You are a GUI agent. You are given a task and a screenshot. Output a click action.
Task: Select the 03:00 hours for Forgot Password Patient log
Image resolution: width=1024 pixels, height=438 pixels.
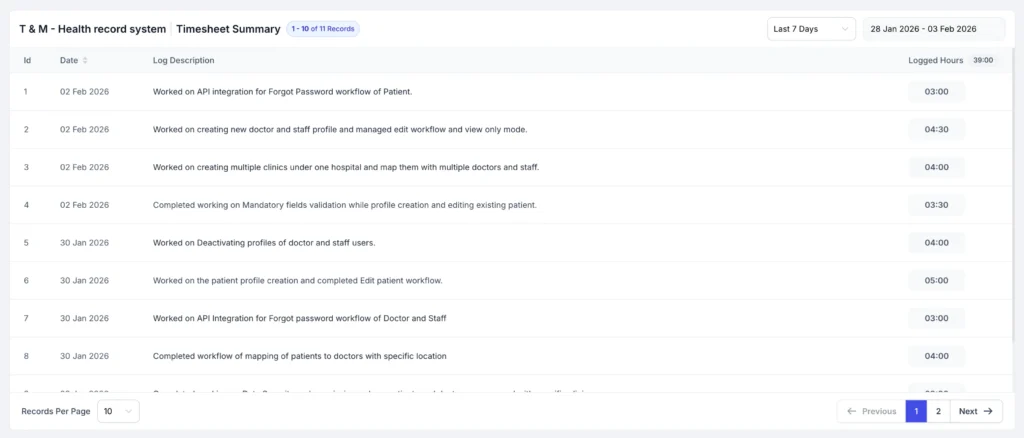[936, 92]
